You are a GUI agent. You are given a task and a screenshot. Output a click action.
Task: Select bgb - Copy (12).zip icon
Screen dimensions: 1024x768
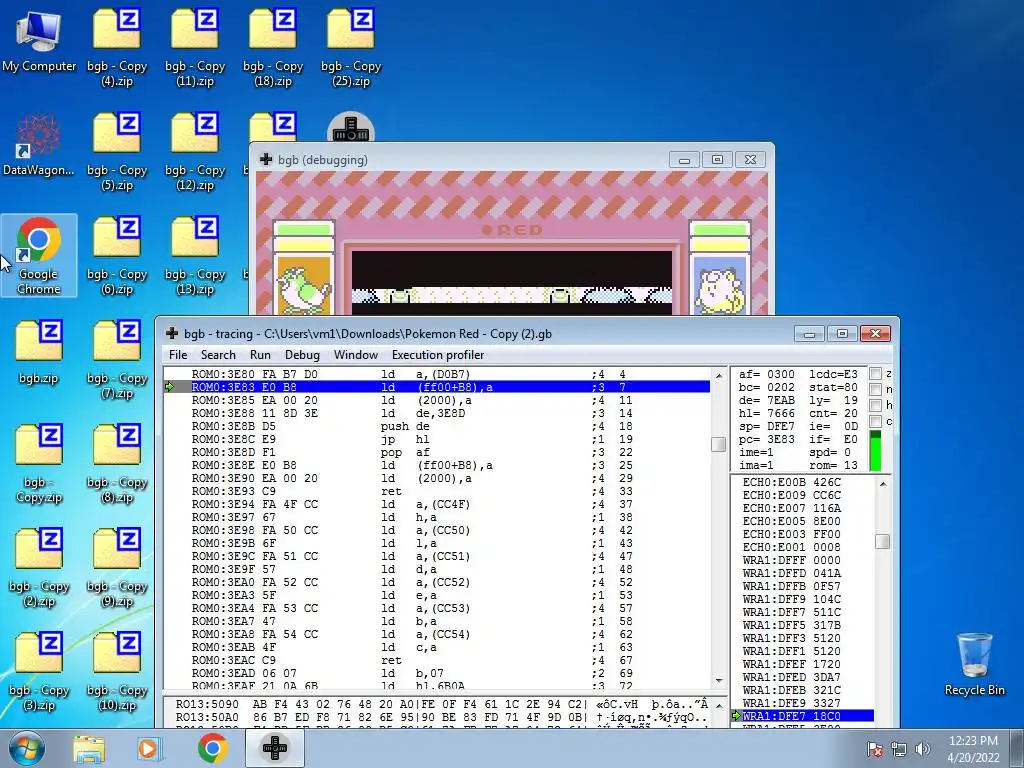195,152
